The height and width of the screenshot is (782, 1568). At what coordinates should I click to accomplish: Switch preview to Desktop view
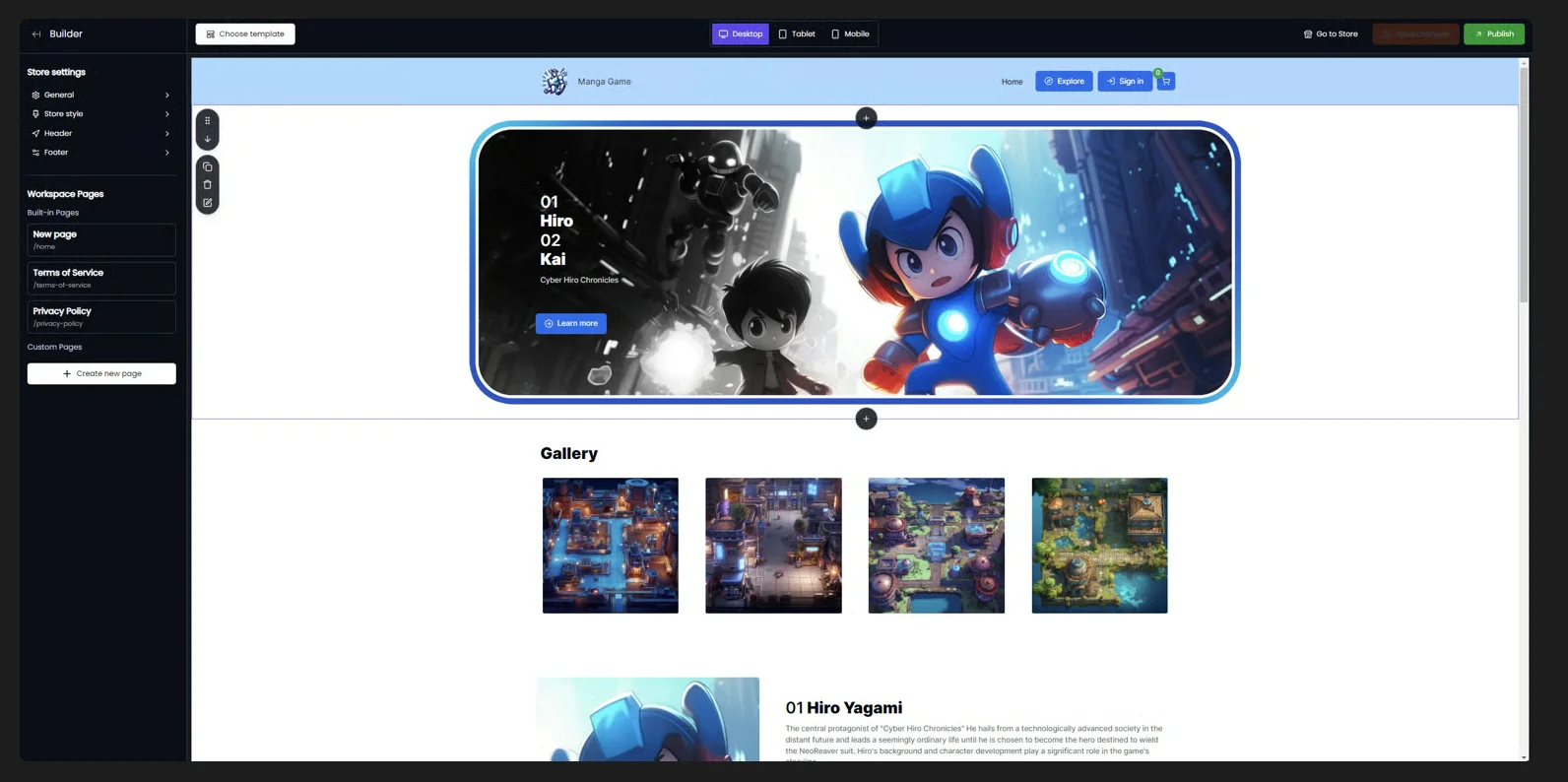pyautogui.click(x=741, y=34)
